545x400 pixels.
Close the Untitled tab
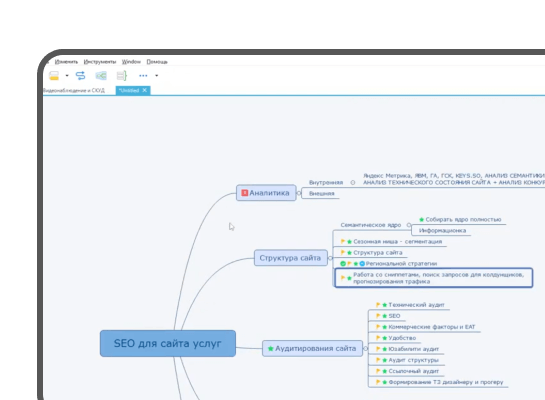click(145, 90)
